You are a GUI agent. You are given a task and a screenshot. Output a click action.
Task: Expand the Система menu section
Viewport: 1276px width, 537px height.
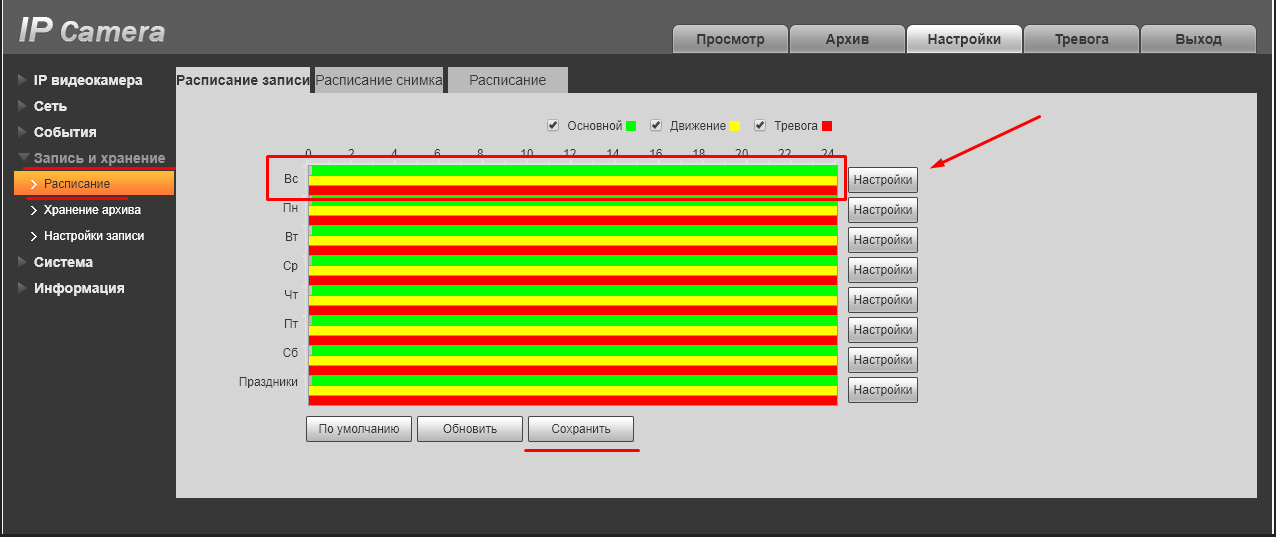63,262
